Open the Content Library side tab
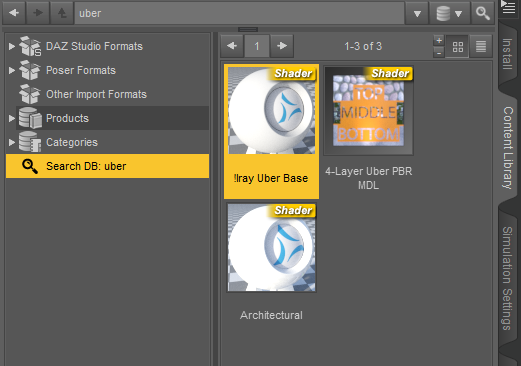This screenshot has width=521, height=366. click(x=508, y=148)
